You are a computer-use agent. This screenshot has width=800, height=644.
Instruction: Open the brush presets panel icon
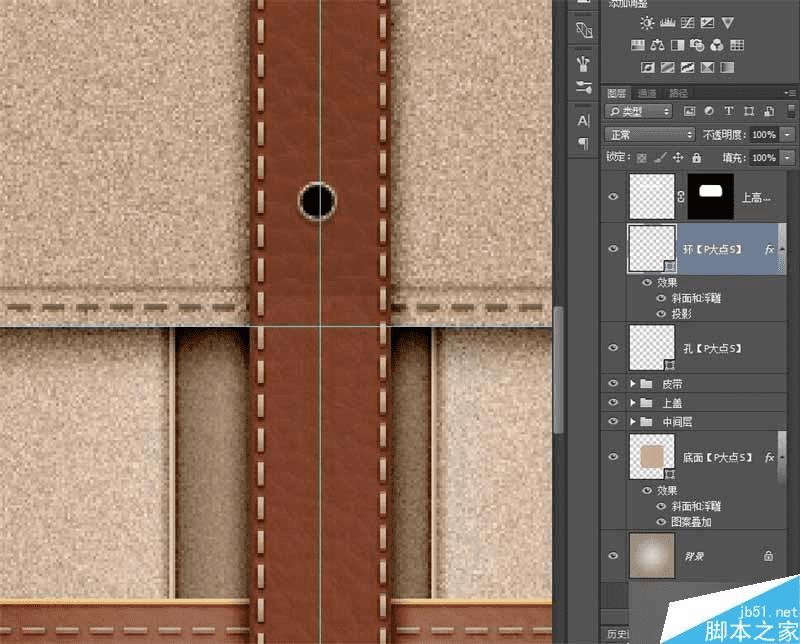pos(584,63)
